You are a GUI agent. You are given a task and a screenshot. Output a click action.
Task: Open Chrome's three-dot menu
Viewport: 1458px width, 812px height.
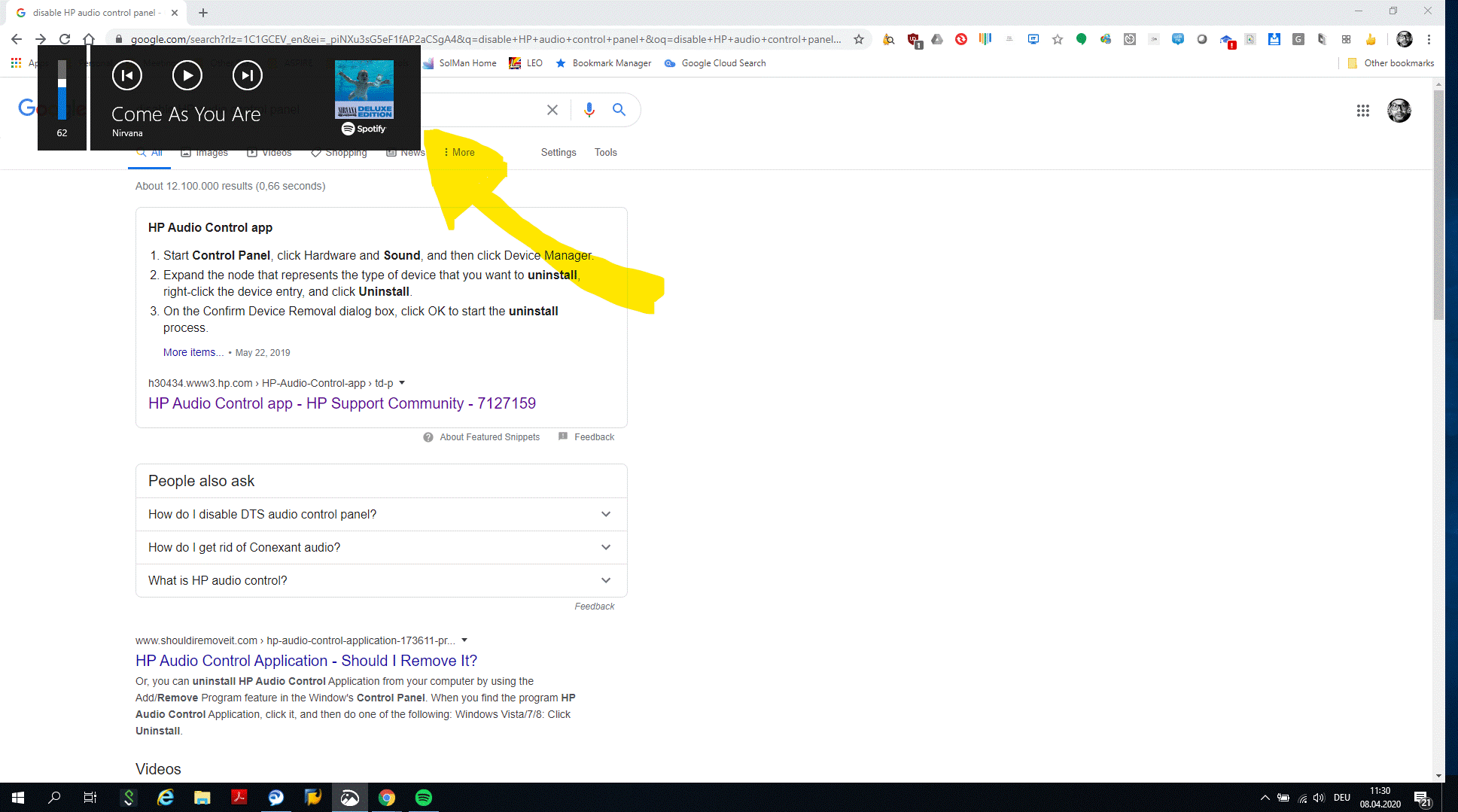point(1429,39)
